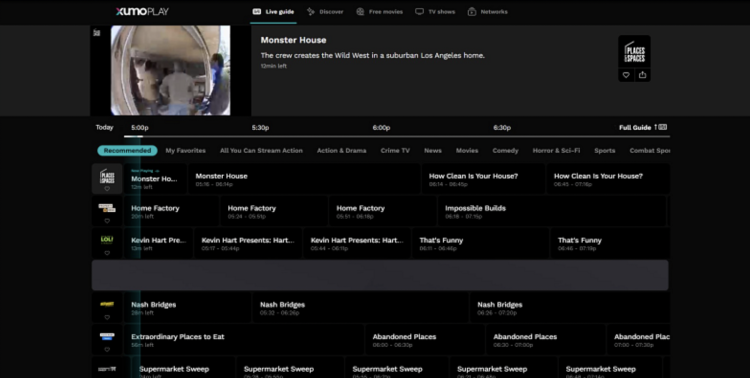
Task: Select Impossible Builds program
Action: pos(552,211)
